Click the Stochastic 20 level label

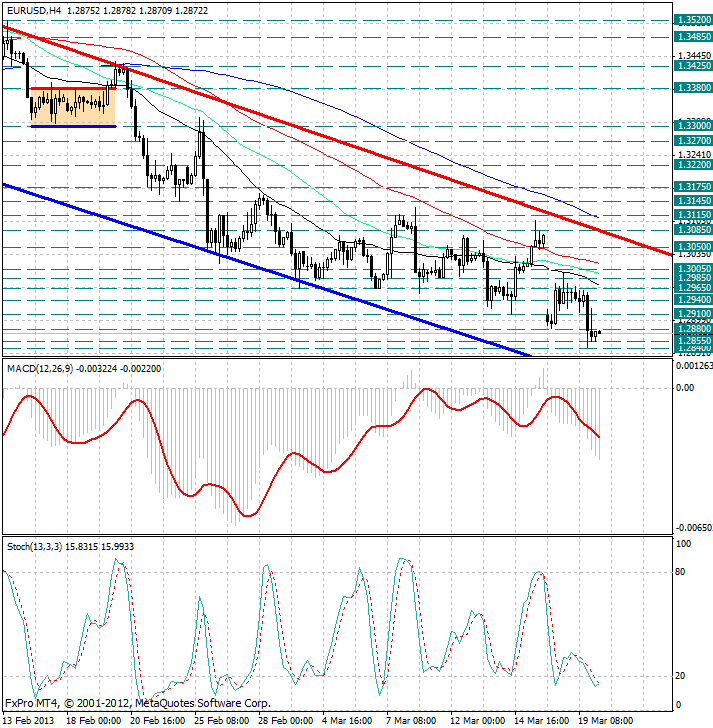[x=680, y=676]
